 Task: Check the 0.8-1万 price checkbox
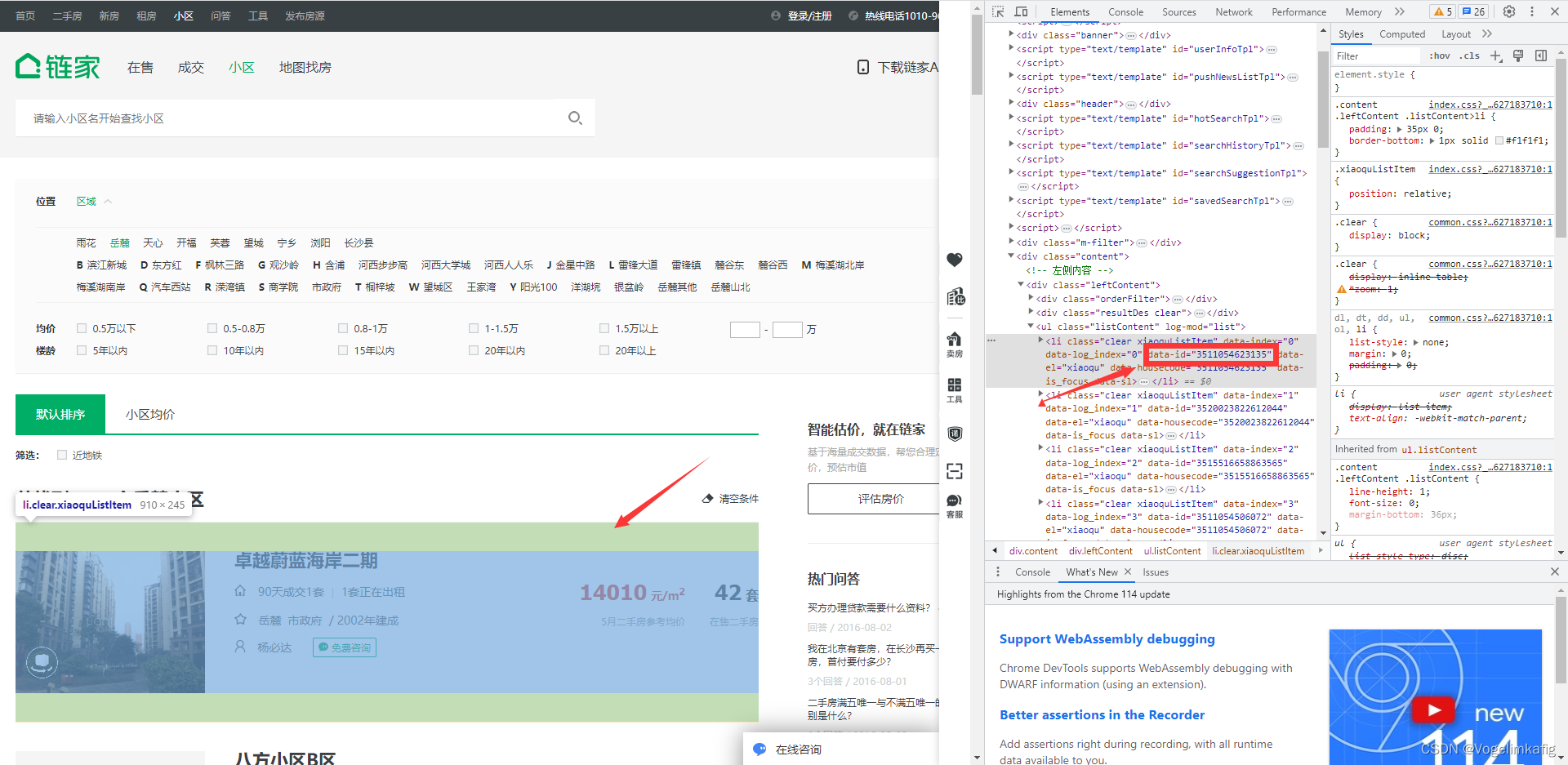[x=343, y=328]
